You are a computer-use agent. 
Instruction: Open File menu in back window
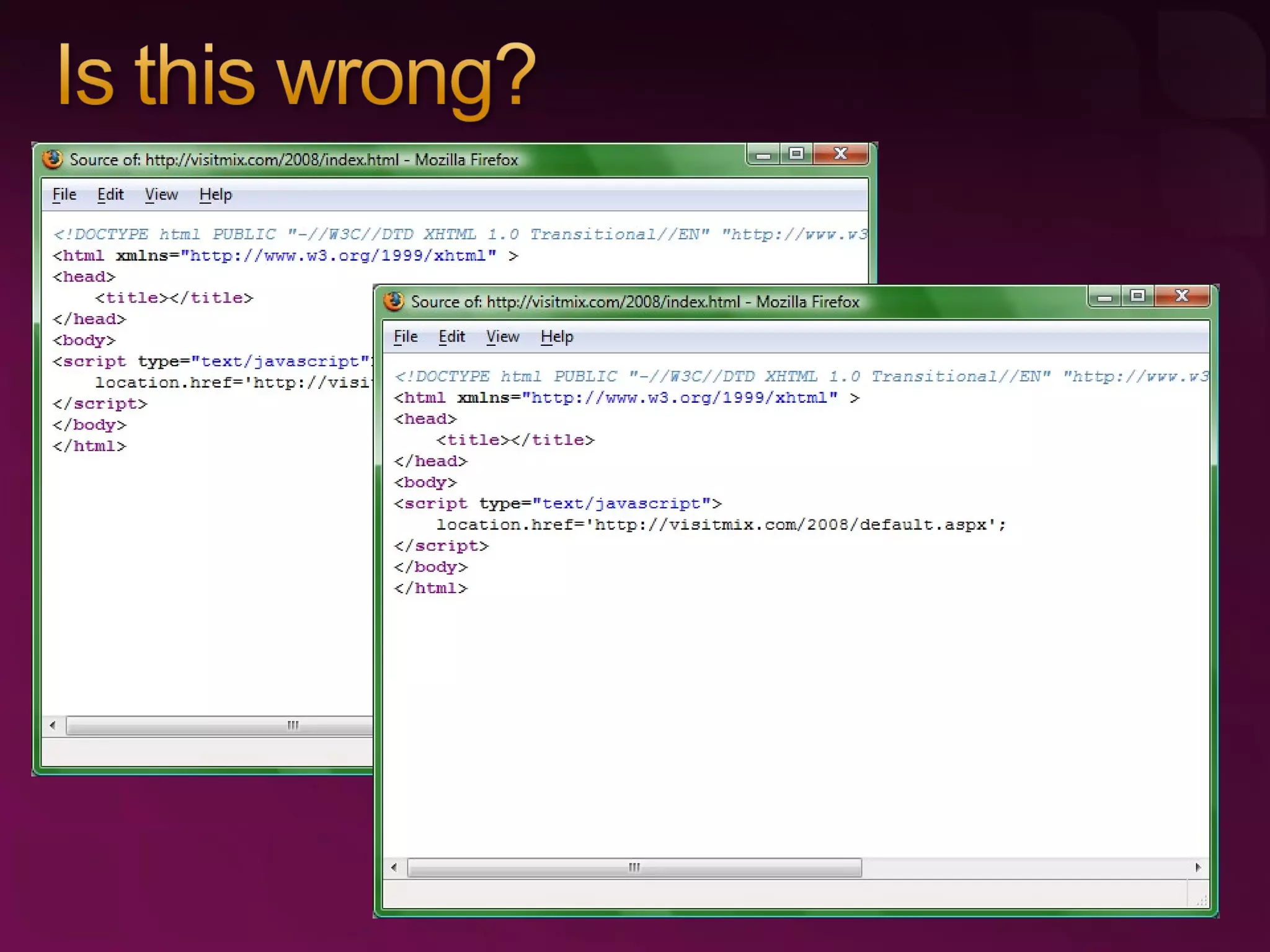pos(64,195)
